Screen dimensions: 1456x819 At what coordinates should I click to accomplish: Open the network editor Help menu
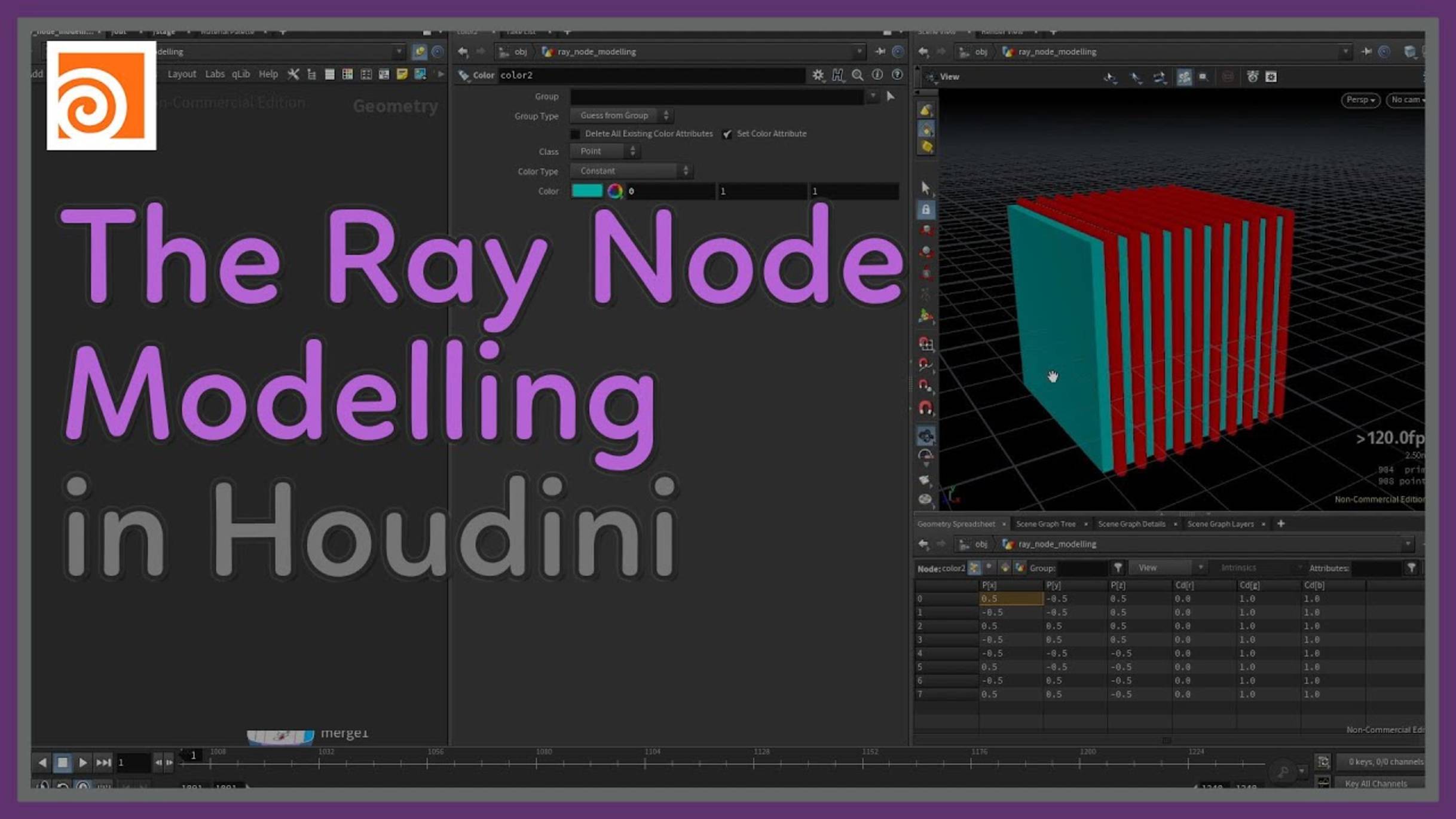point(268,74)
